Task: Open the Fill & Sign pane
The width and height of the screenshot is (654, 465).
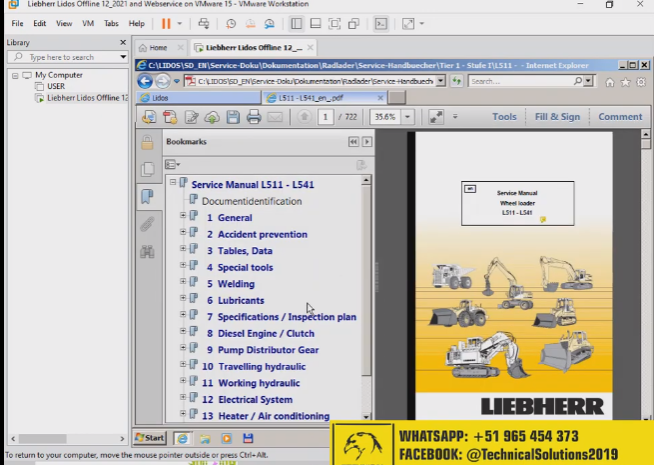Action: [557, 117]
